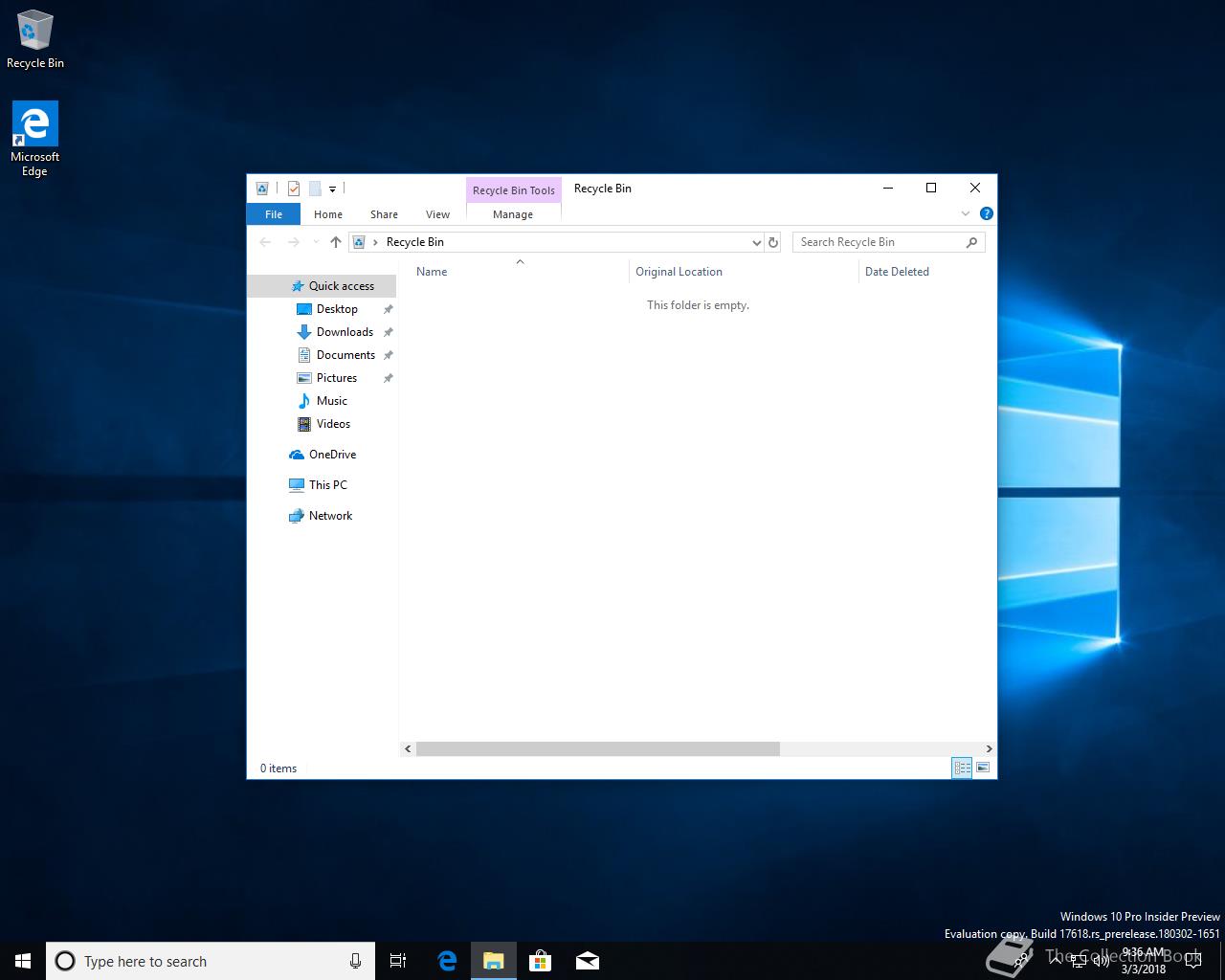Switch to Large icons view layout

pos(983,768)
